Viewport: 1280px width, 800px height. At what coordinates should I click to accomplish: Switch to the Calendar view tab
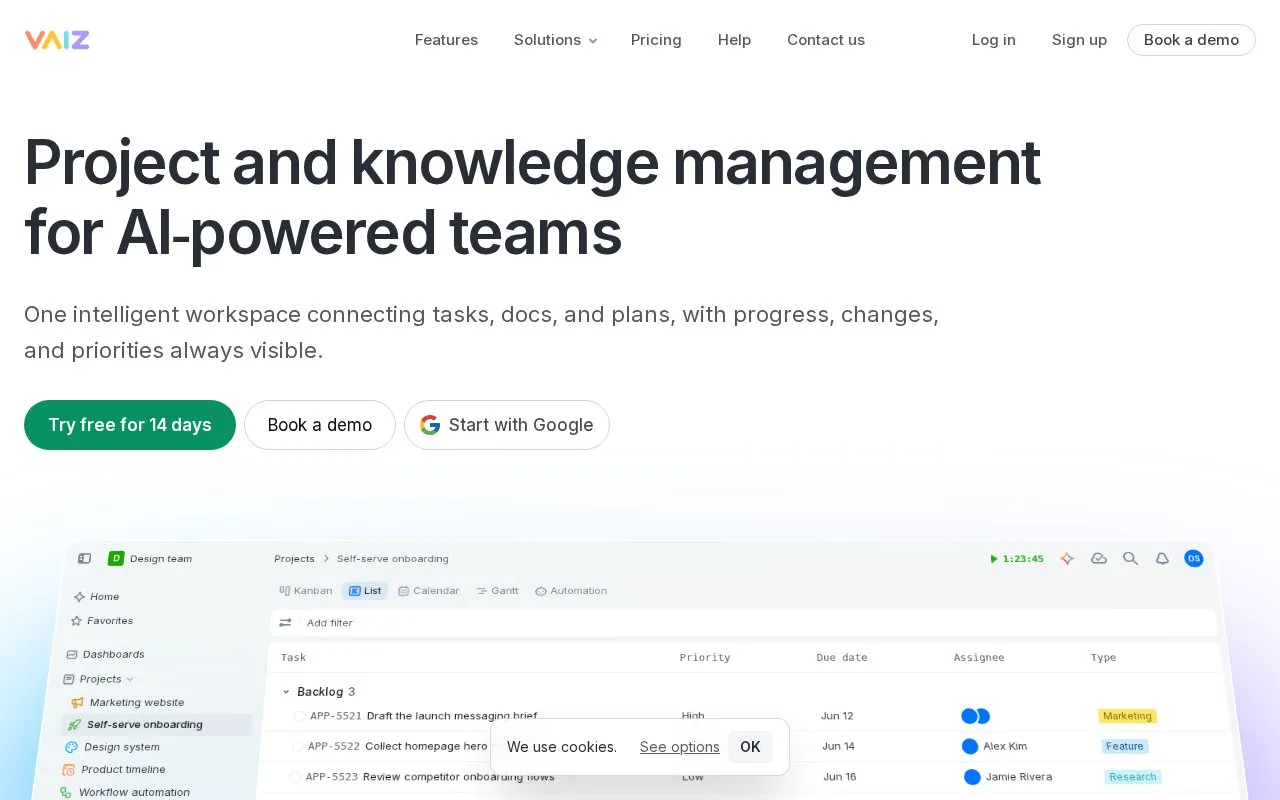click(x=429, y=591)
